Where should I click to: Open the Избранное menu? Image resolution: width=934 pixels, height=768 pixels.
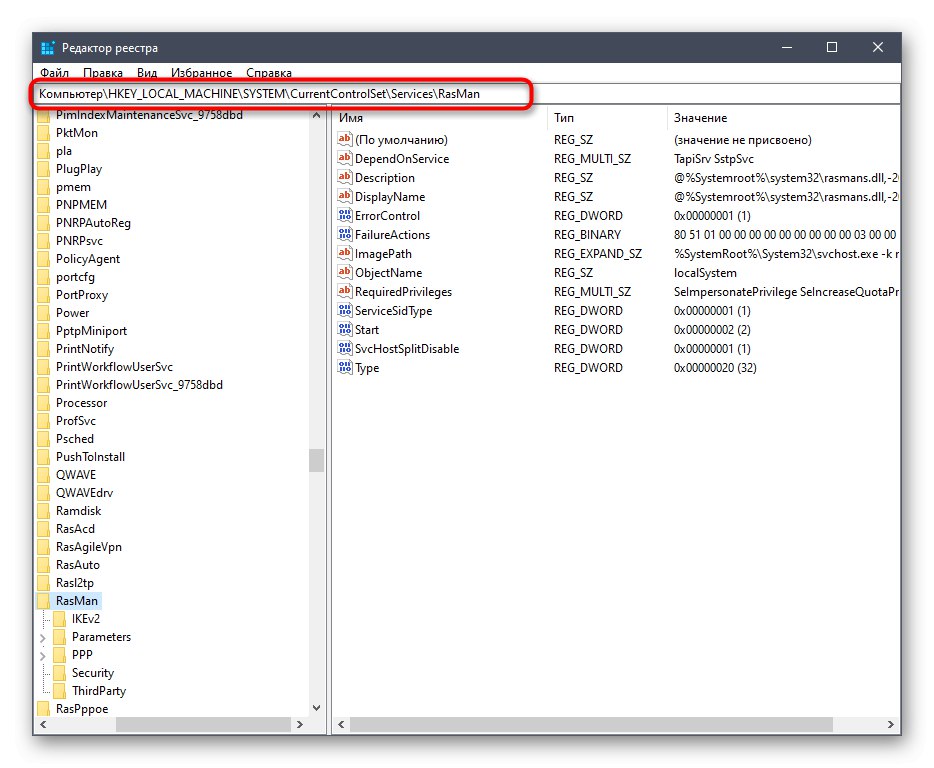[x=201, y=73]
